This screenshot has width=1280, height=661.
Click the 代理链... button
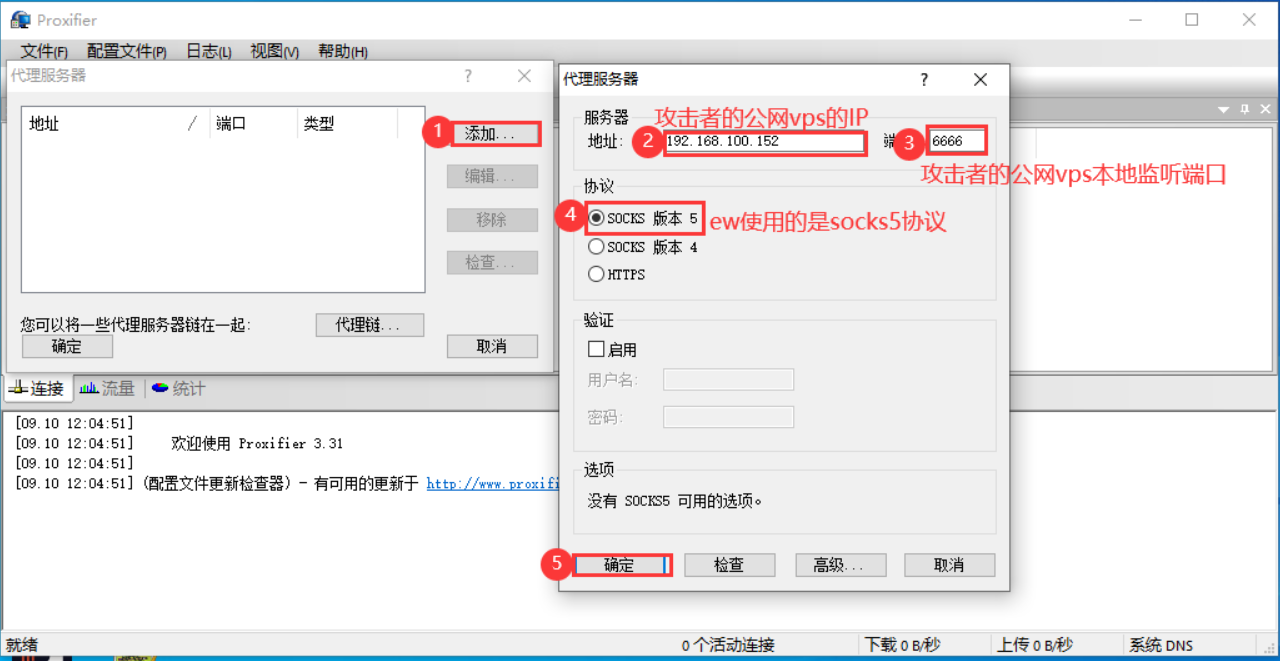click(x=369, y=325)
